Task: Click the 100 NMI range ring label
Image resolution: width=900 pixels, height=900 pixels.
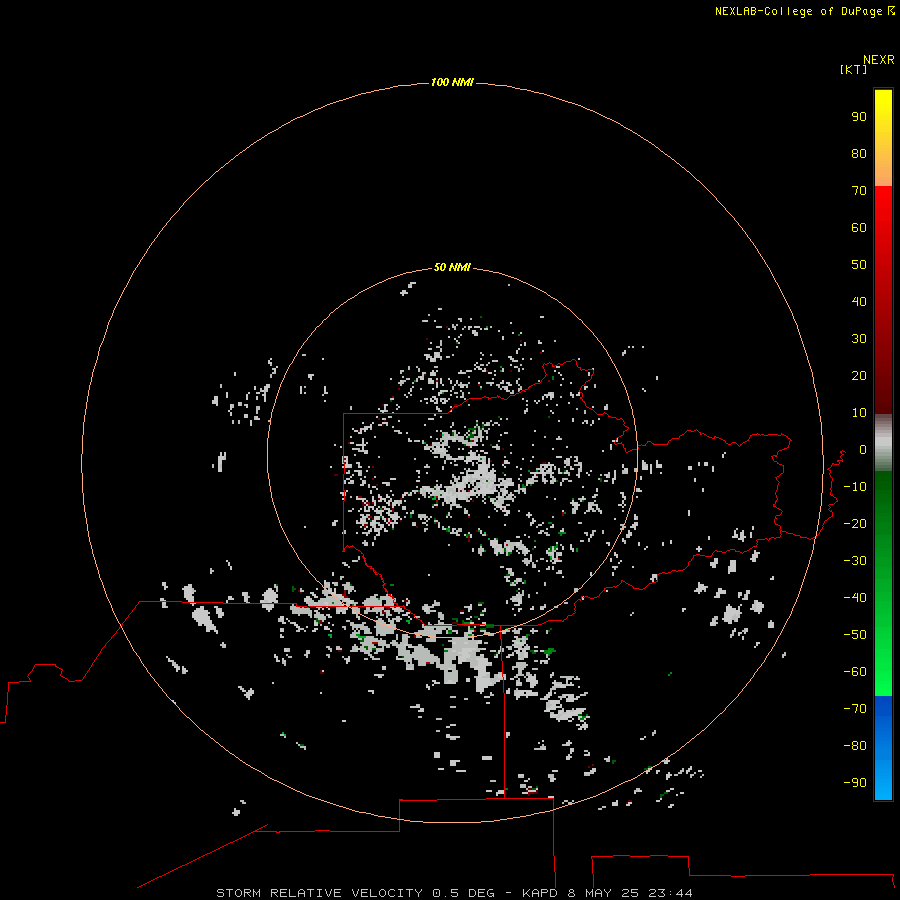Action: (x=452, y=82)
